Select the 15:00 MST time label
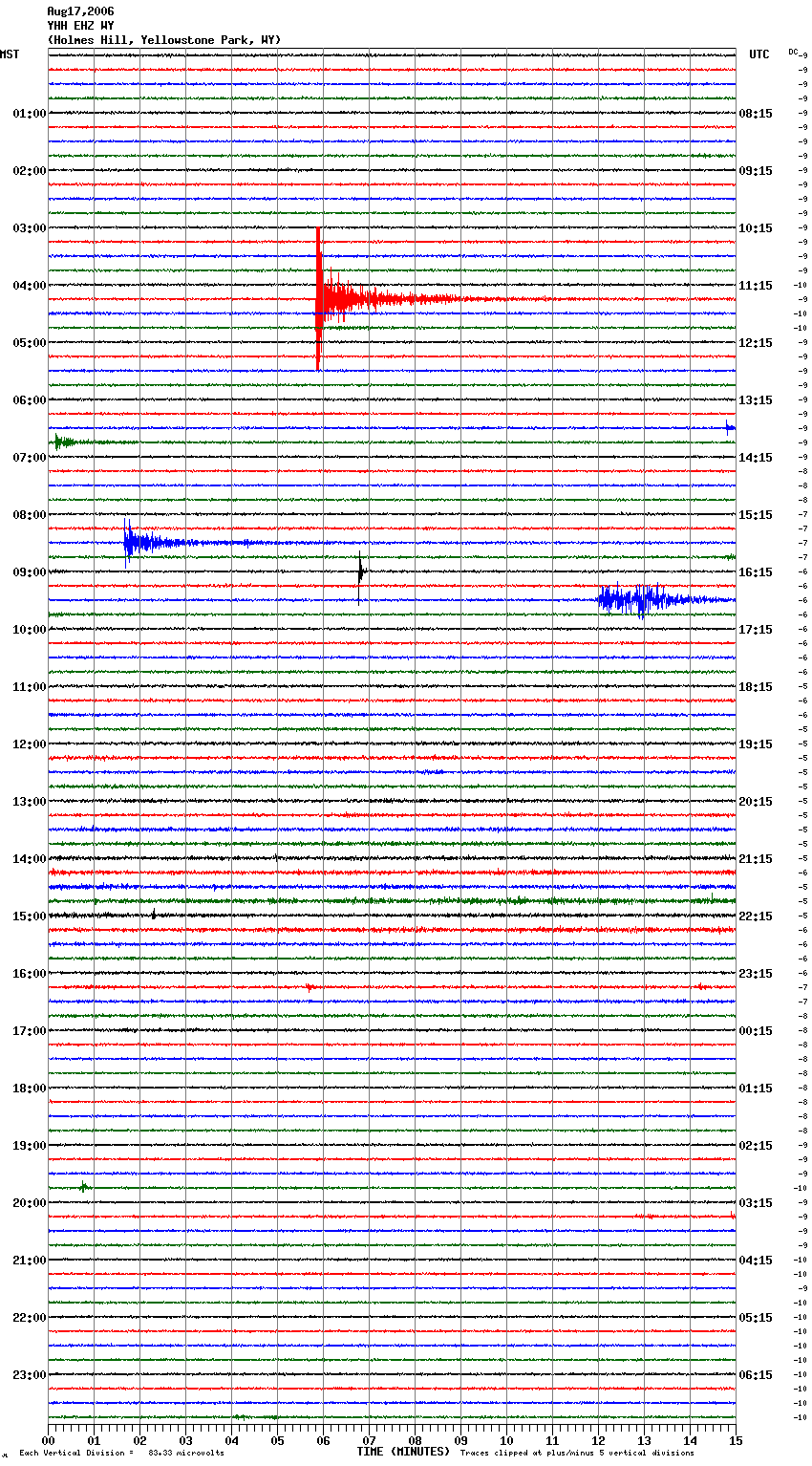 pos(30,916)
